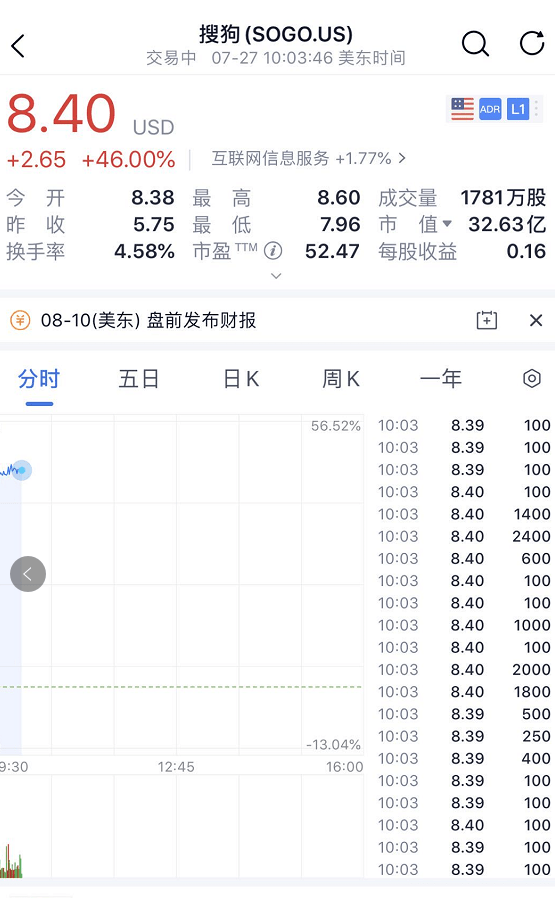Tap the yen coin earnings icon
The width and height of the screenshot is (555, 898).
pos(20,320)
